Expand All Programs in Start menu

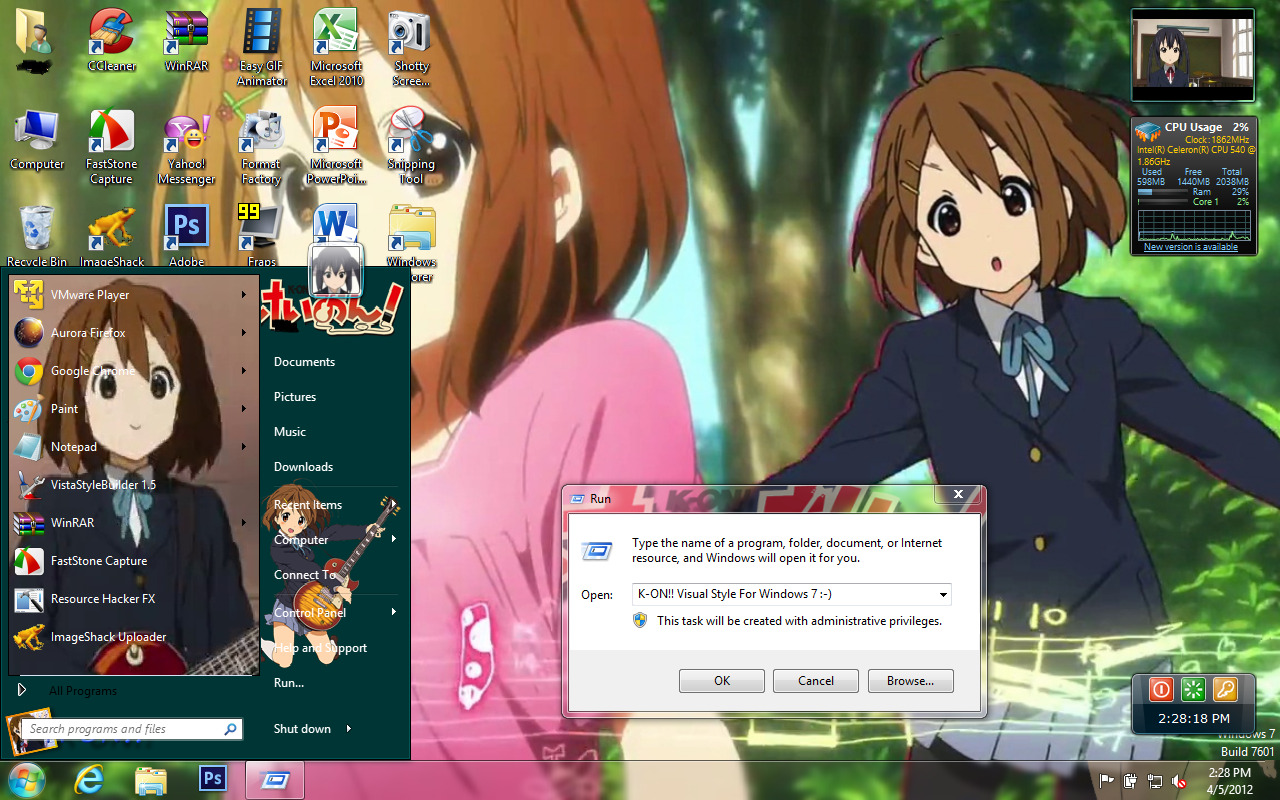[x=82, y=691]
